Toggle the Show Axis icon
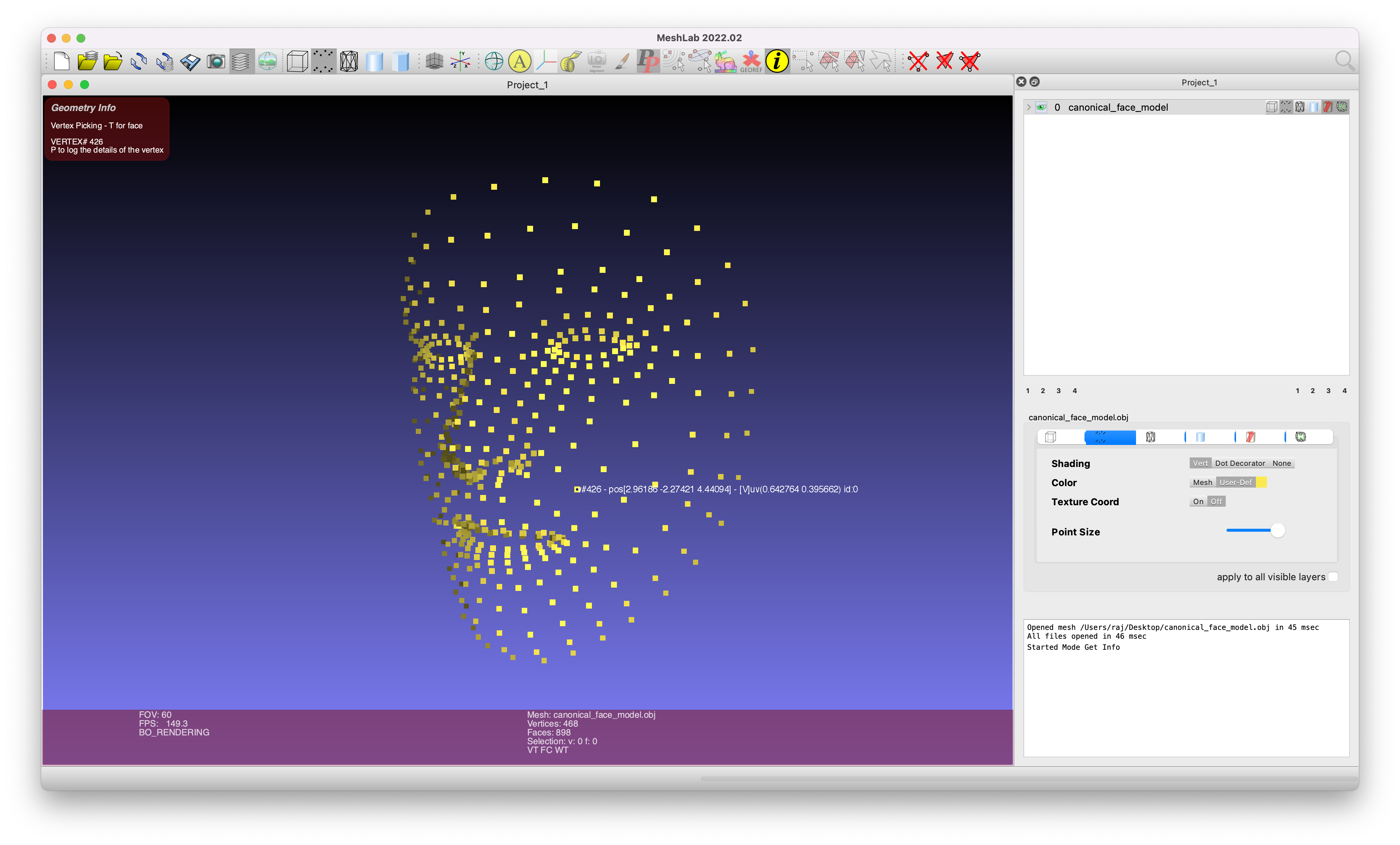This screenshot has height=845, width=1400. (460, 61)
